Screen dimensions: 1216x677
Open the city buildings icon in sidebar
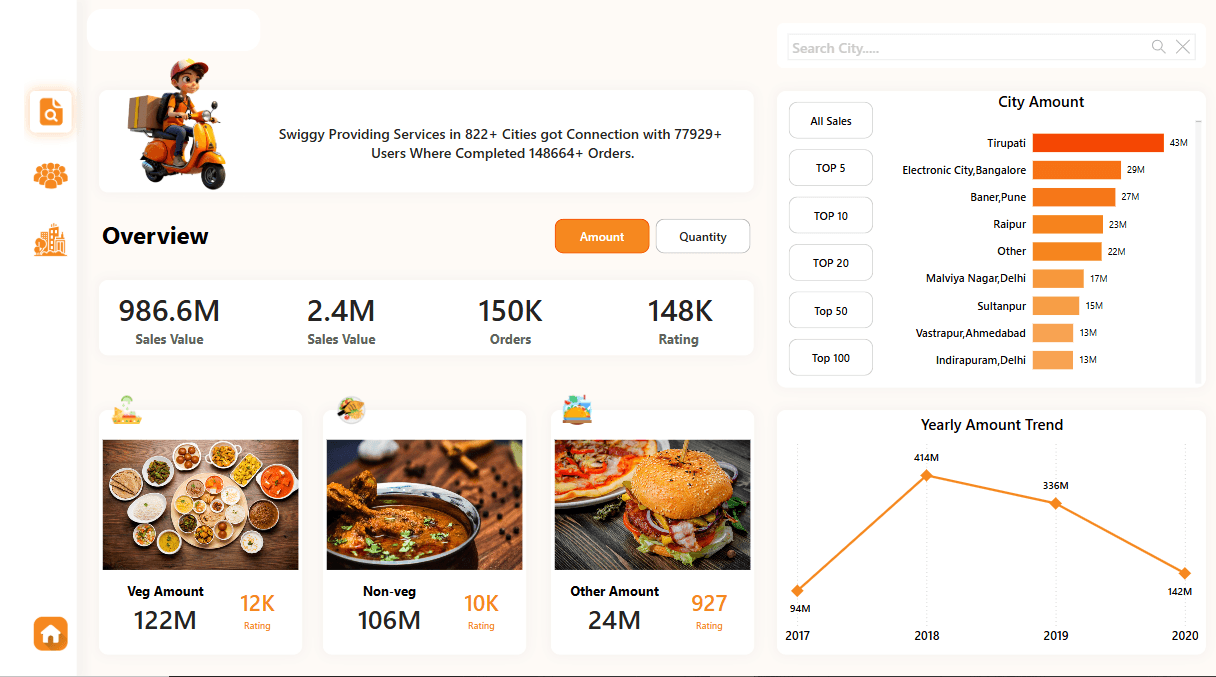point(50,241)
